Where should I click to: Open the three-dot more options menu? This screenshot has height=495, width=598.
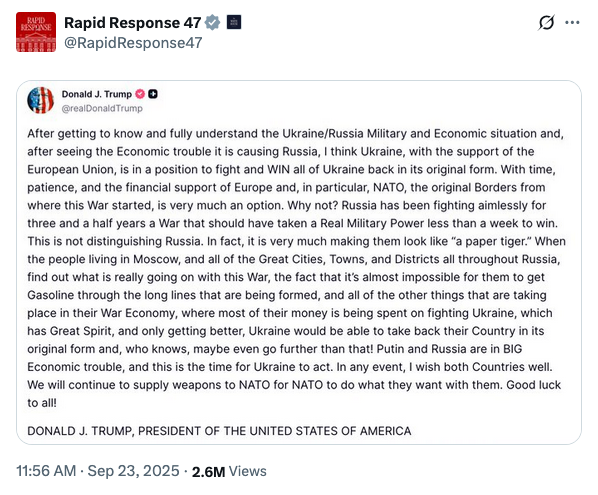572,23
